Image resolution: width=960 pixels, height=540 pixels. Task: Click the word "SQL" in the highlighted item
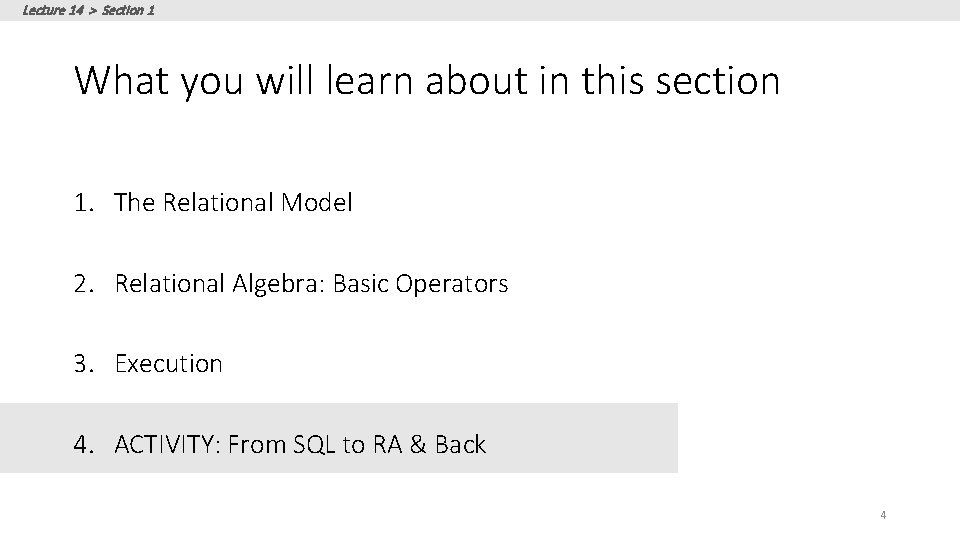315,445
